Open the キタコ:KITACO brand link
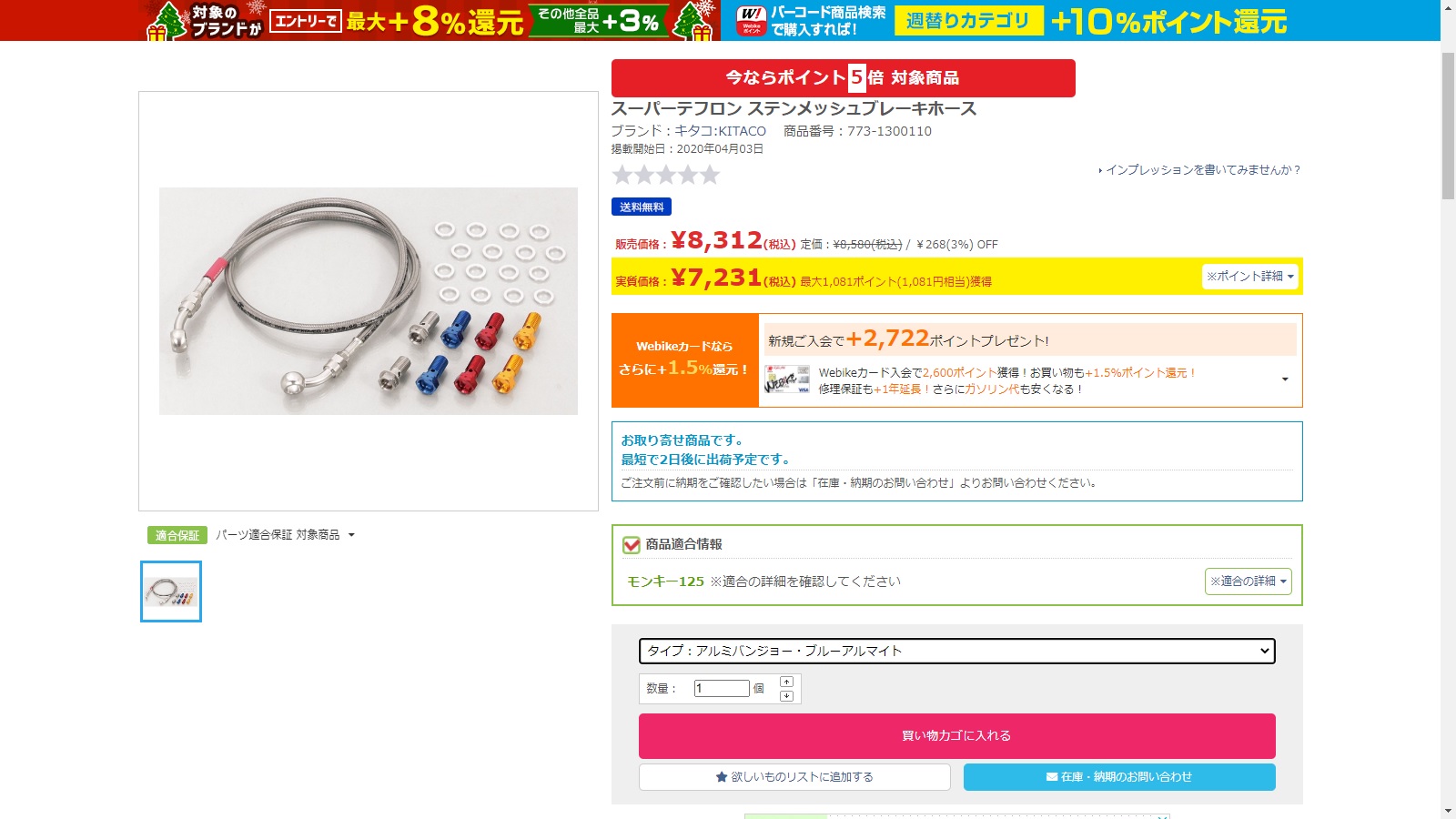Image resolution: width=1456 pixels, height=819 pixels. (720, 131)
